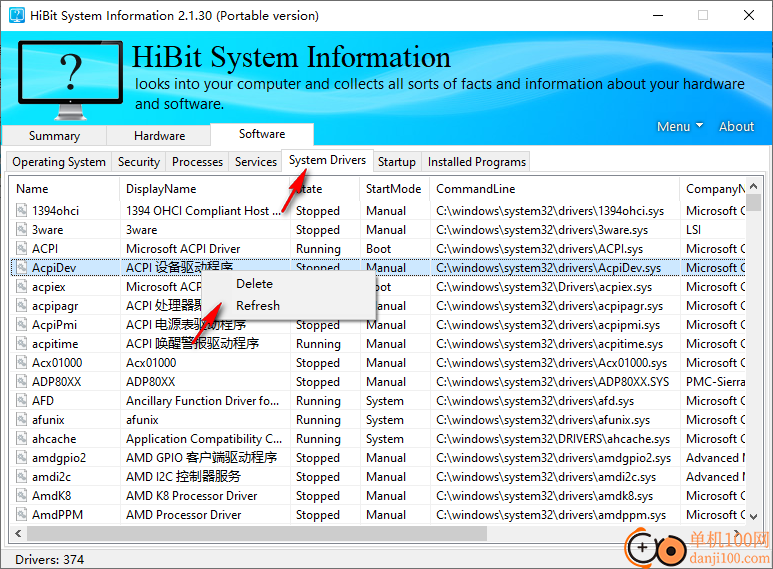
Task: Open the Processes sub-tab
Action: pyautogui.click(x=197, y=162)
